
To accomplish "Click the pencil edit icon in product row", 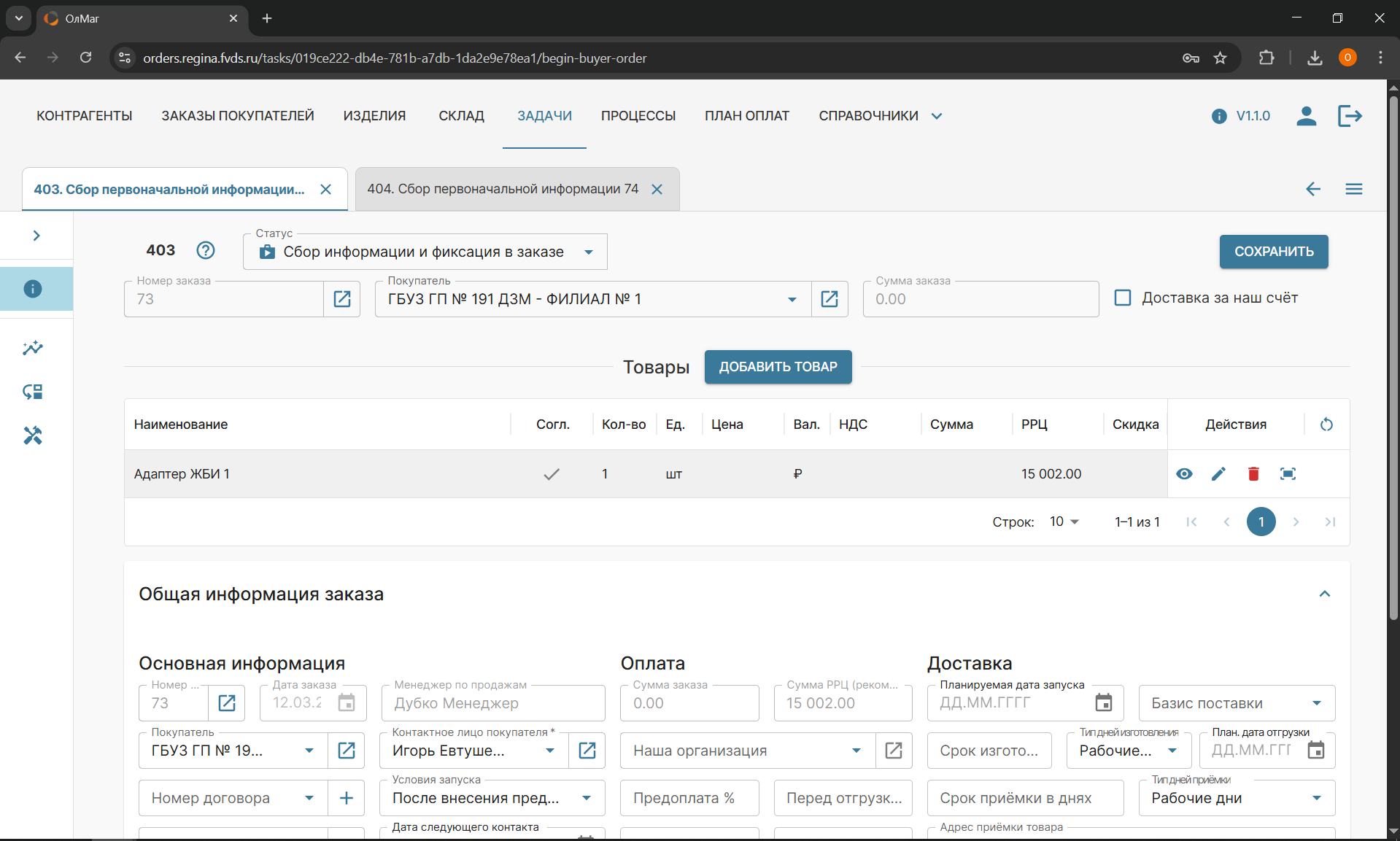I will [x=1218, y=474].
